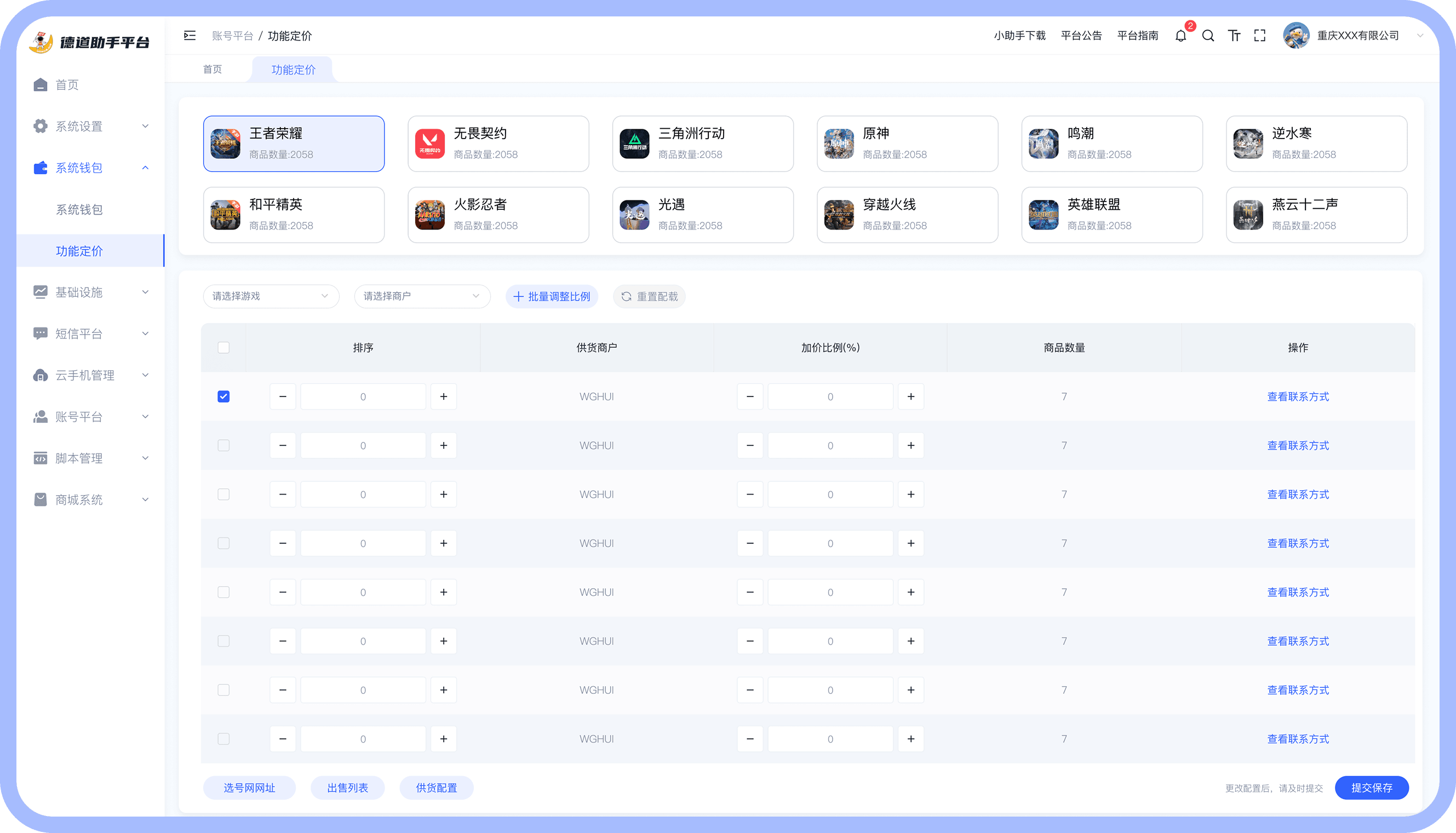Click the 无畏契约 game icon card
This screenshot has height=833, width=1456.
click(x=429, y=143)
